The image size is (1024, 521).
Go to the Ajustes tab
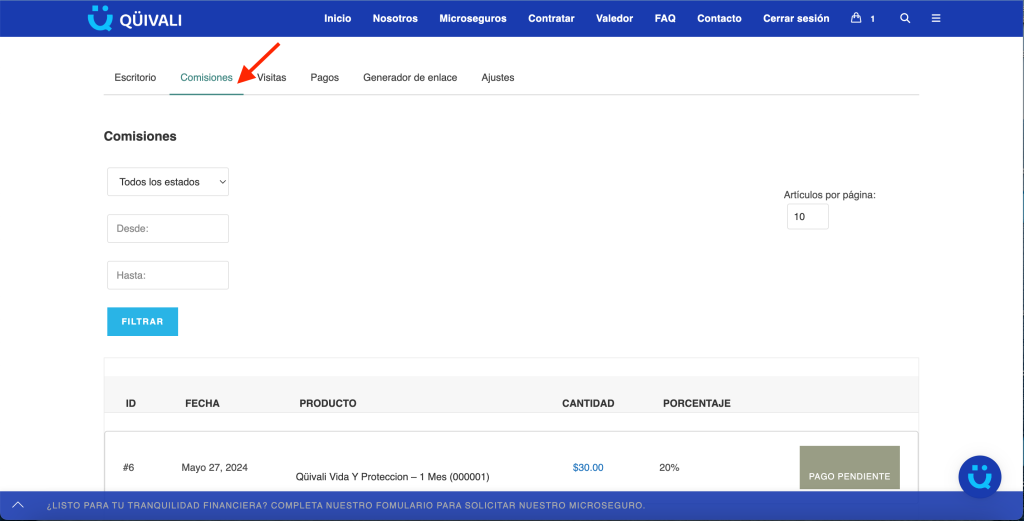click(498, 77)
